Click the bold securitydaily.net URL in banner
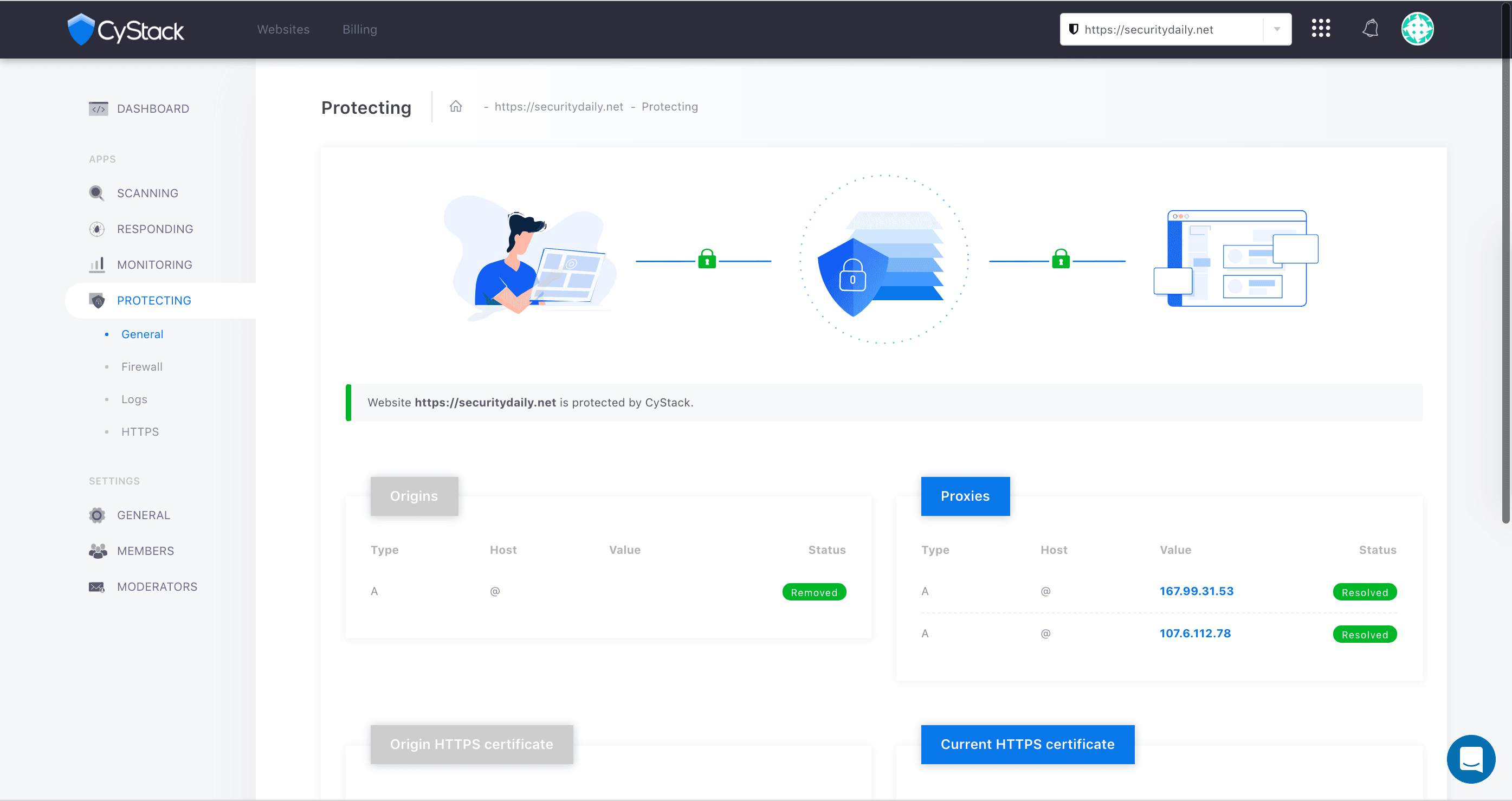1512x801 pixels. pos(485,403)
